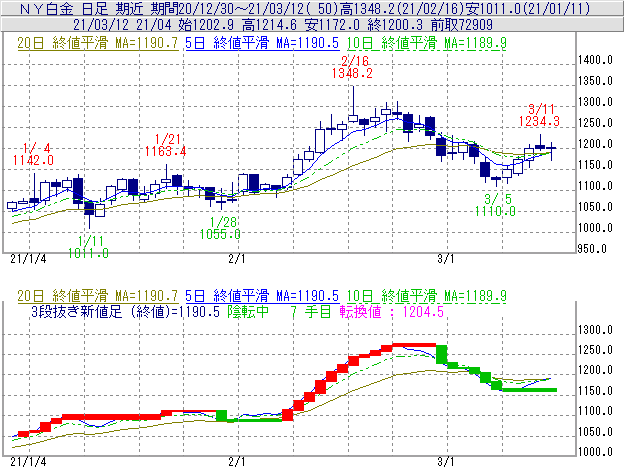624x473 pixels.
Task: Click the close price 終1200.3
Action: tap(395, 25)
